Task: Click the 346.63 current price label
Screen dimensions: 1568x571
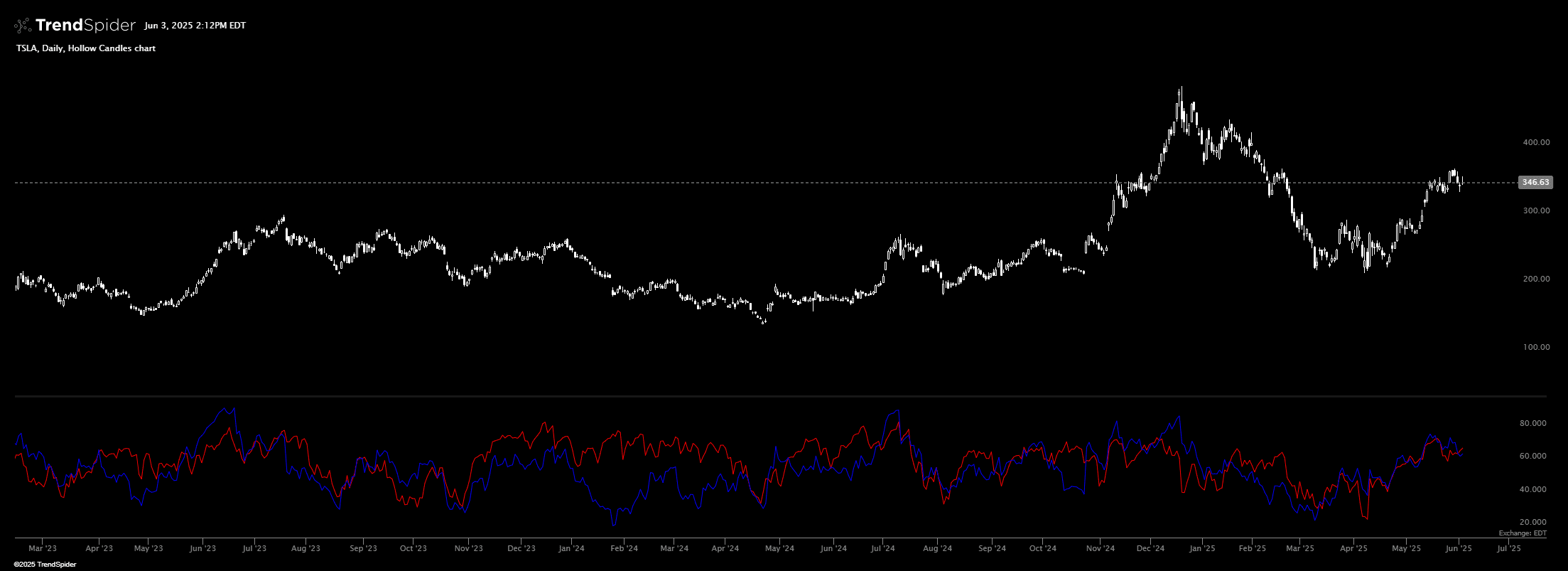Action: 1535,183
